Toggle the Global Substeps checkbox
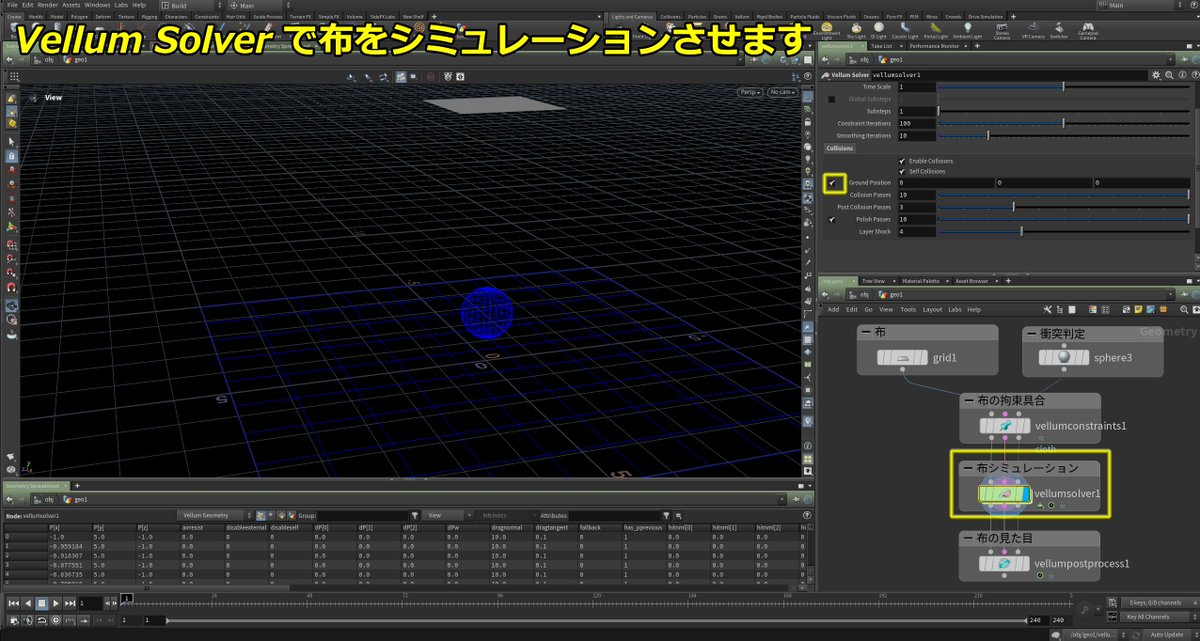This screenshot has width=1200, height=641. pyautogui.click(x=832, y=99)
